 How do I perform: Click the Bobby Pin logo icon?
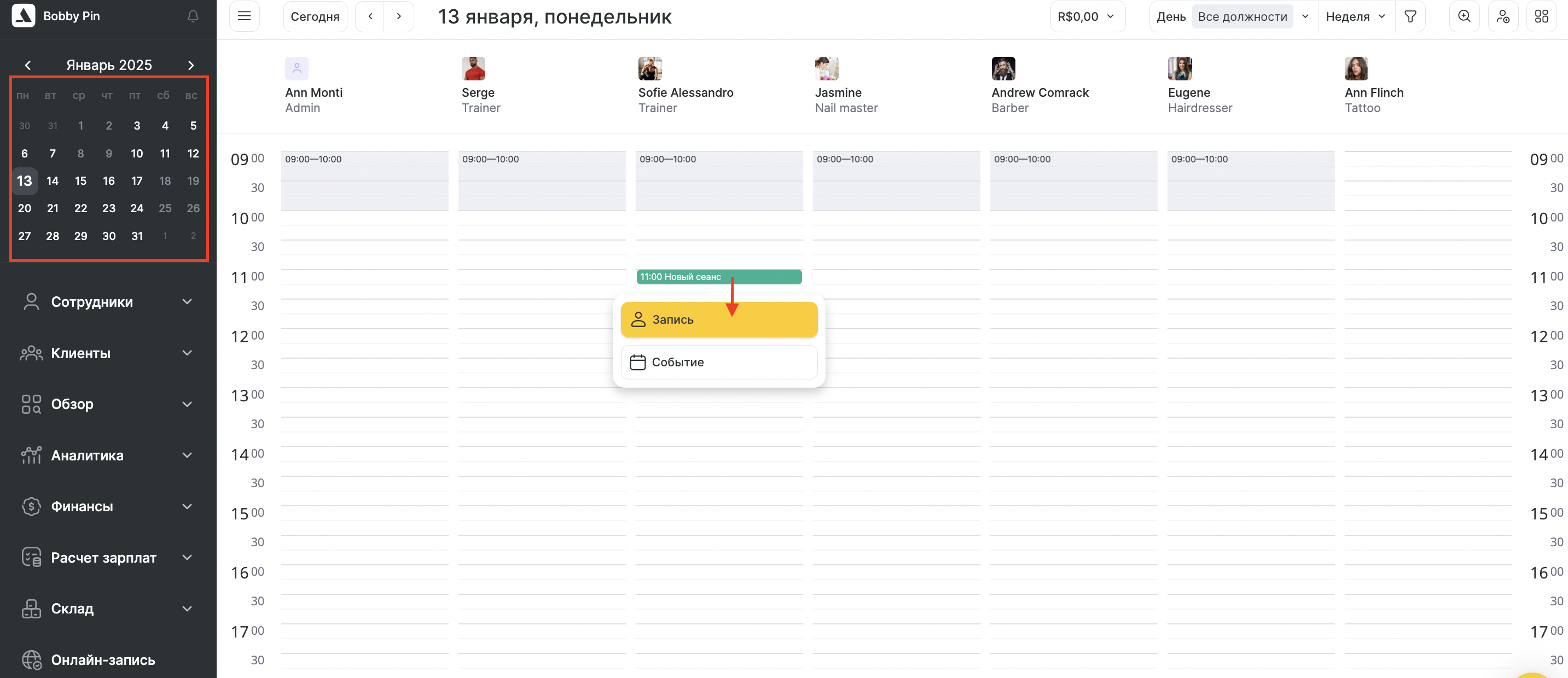coord(23,16)
